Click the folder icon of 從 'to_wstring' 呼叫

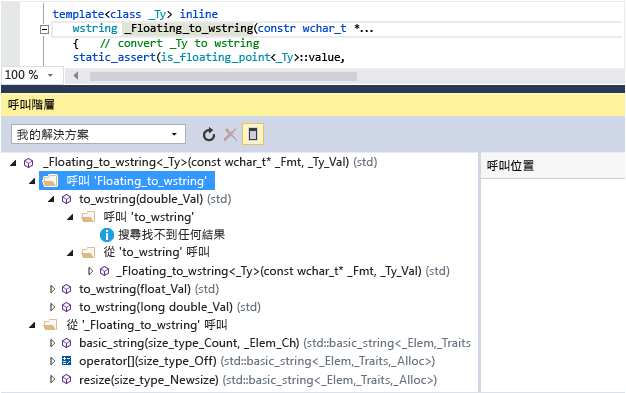88,252
